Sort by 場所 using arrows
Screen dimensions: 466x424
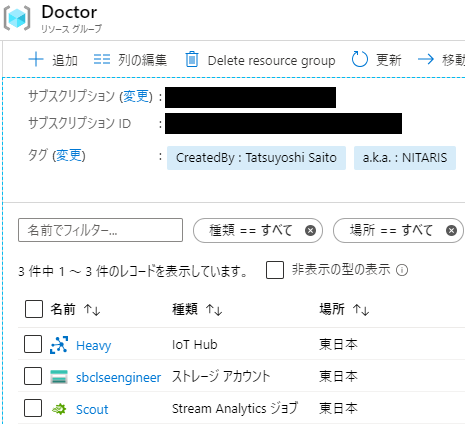361,310
